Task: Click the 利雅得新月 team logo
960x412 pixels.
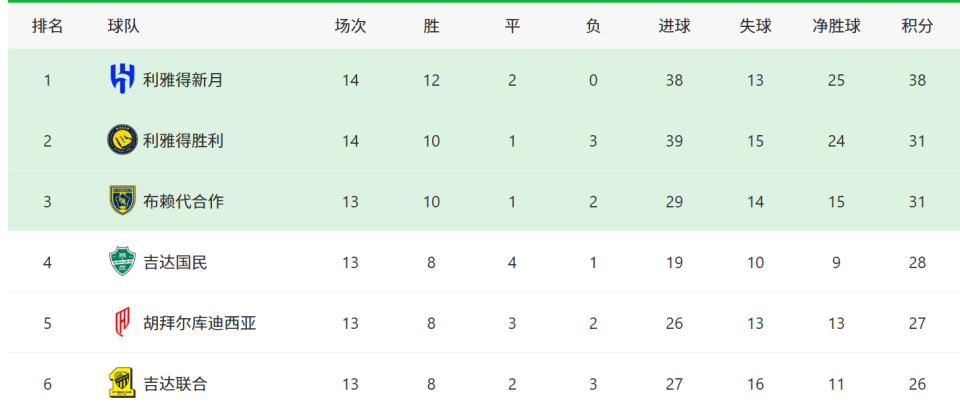Action: (122, 80)
